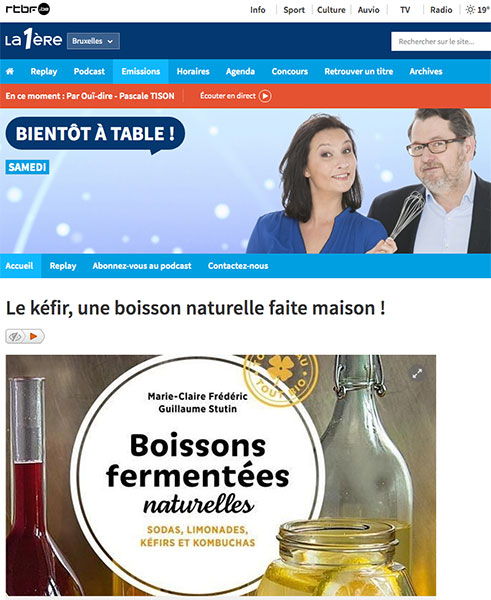Play live stream with circular play icon
The image size is (491, 600).
tap(265, 96)
